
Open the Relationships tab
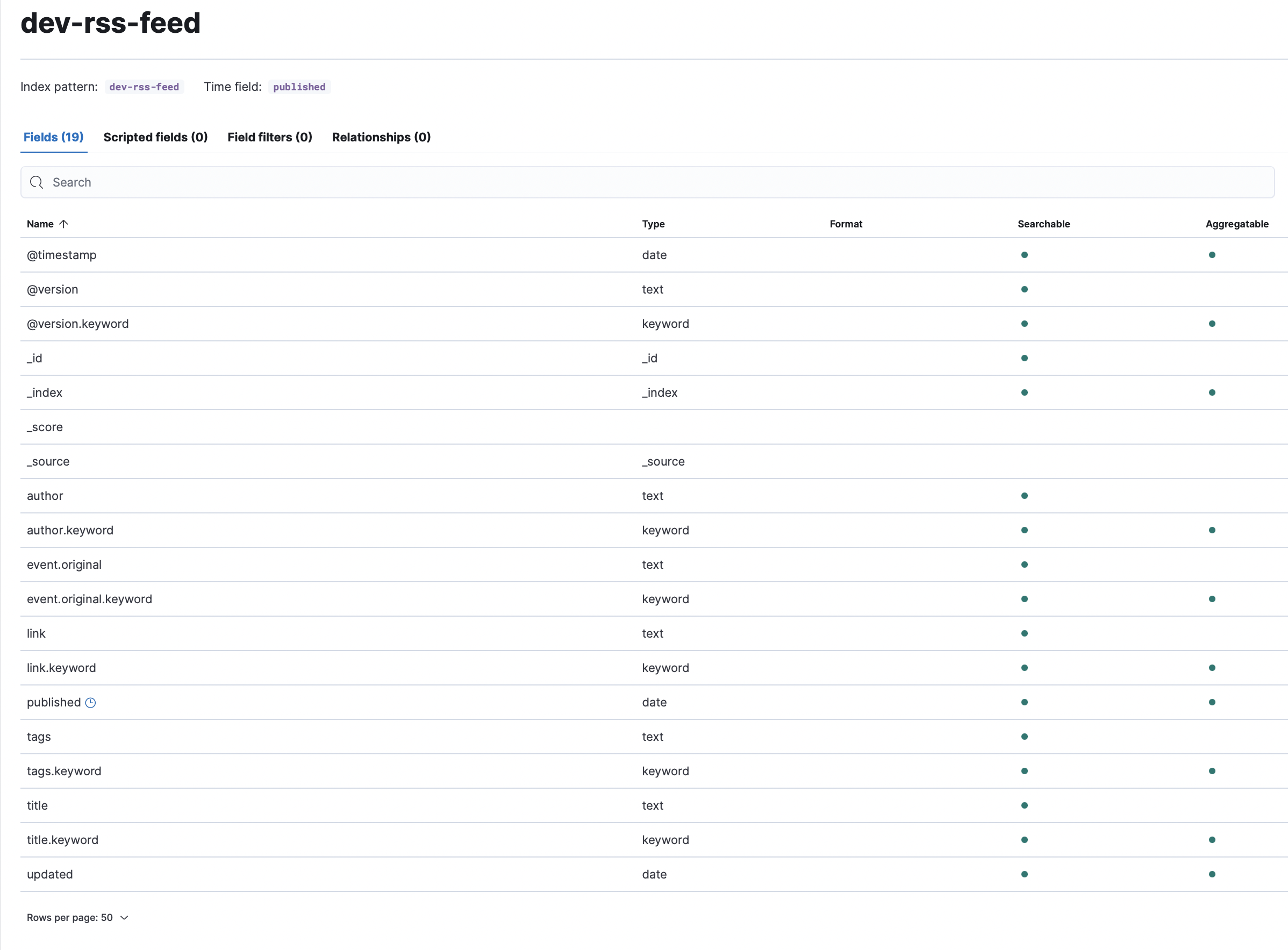coord(381,137)
